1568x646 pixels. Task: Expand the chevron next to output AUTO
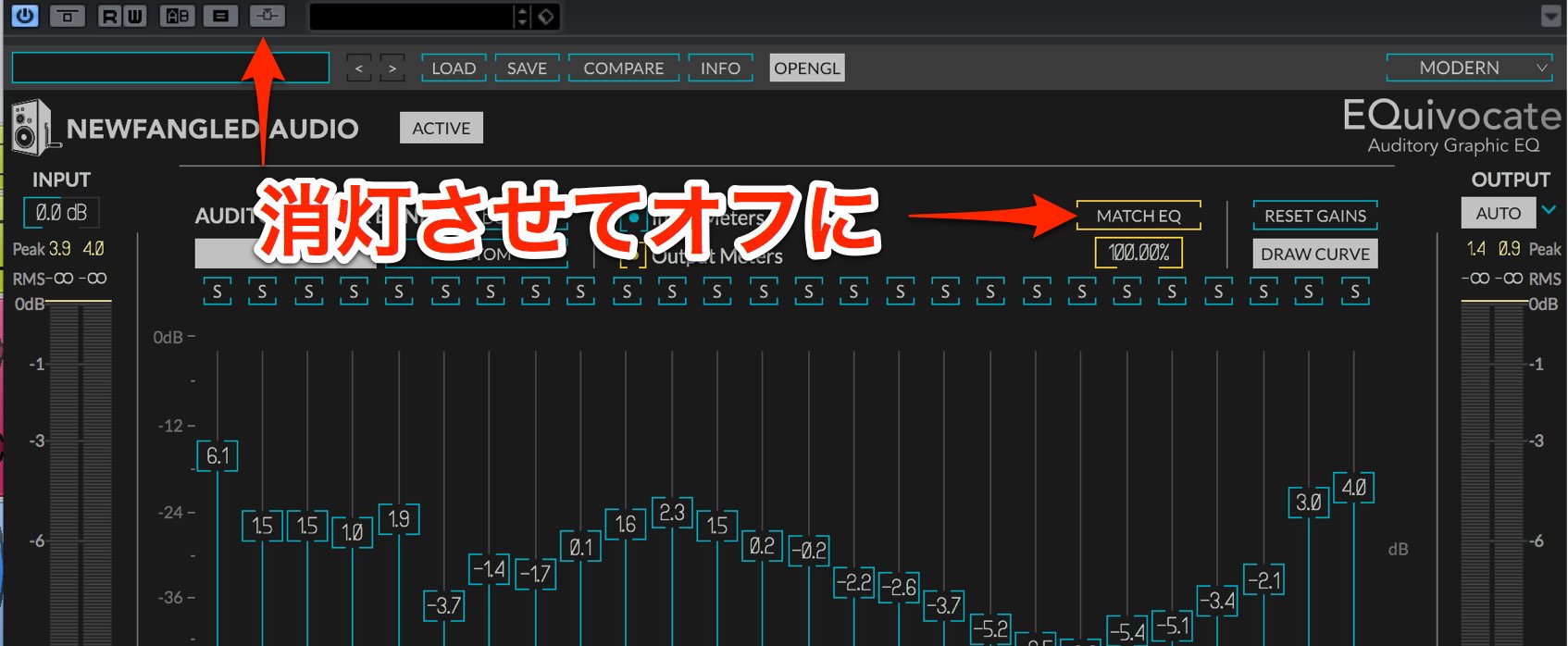(x=1549, y=211)
